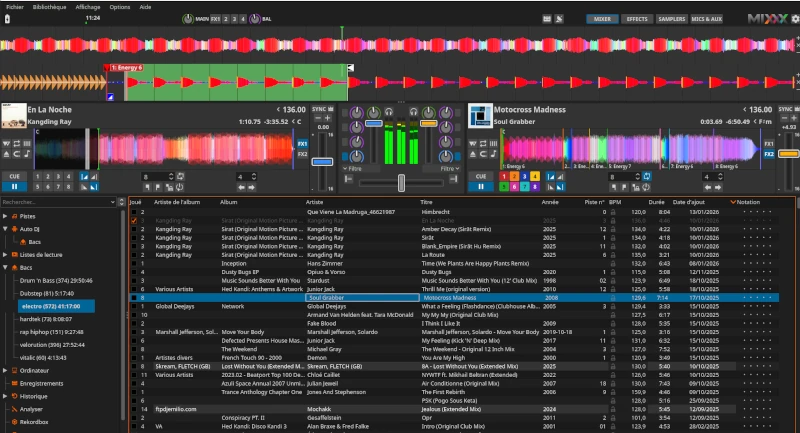
Task: Eject the track from deck 1
Action: (7, 154)
